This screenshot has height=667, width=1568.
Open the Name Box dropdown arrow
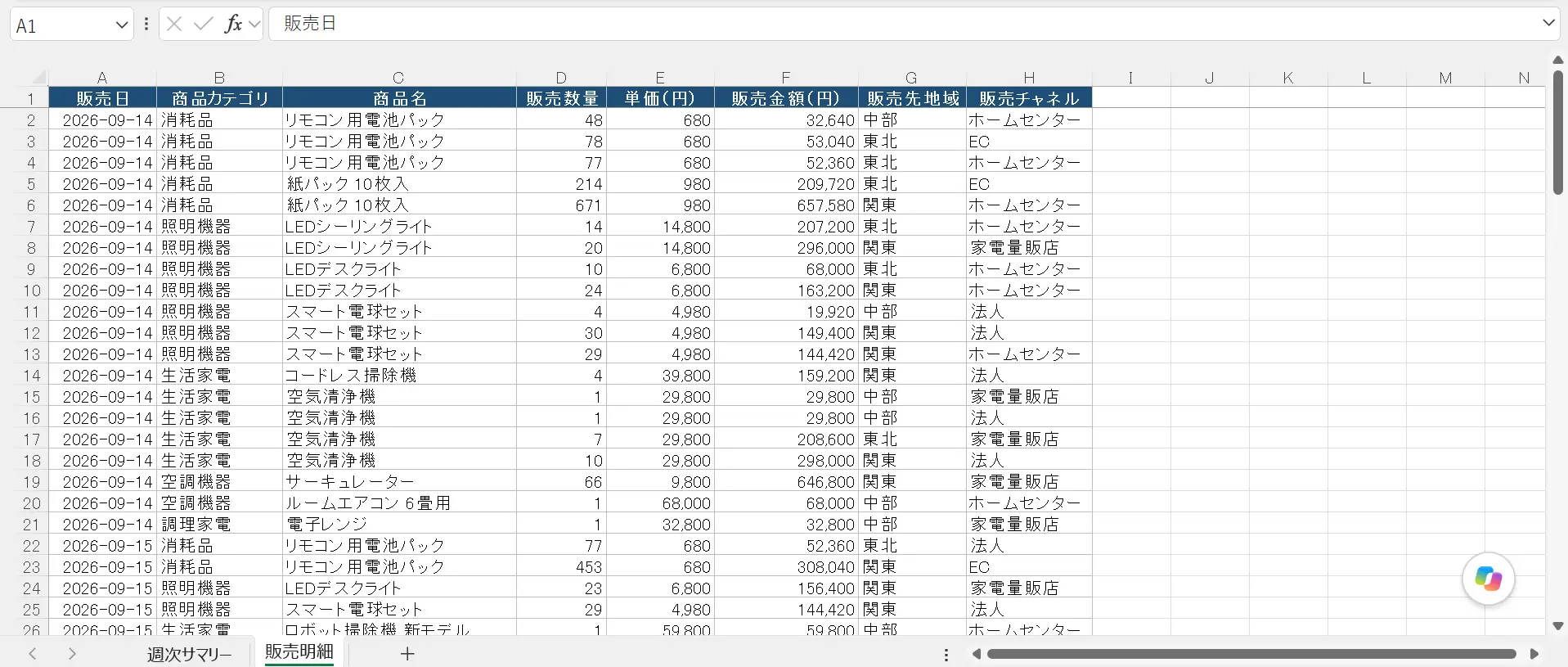click(x=122, y=25)
